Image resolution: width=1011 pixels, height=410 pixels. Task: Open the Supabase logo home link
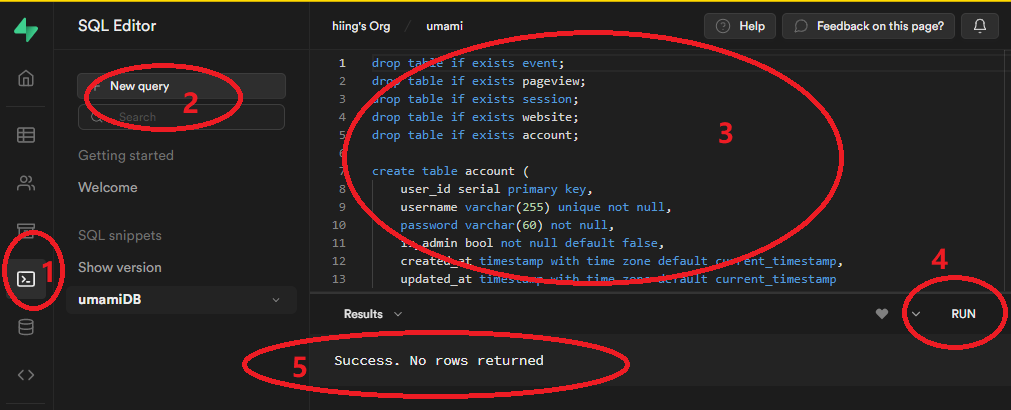pos(26,29)
